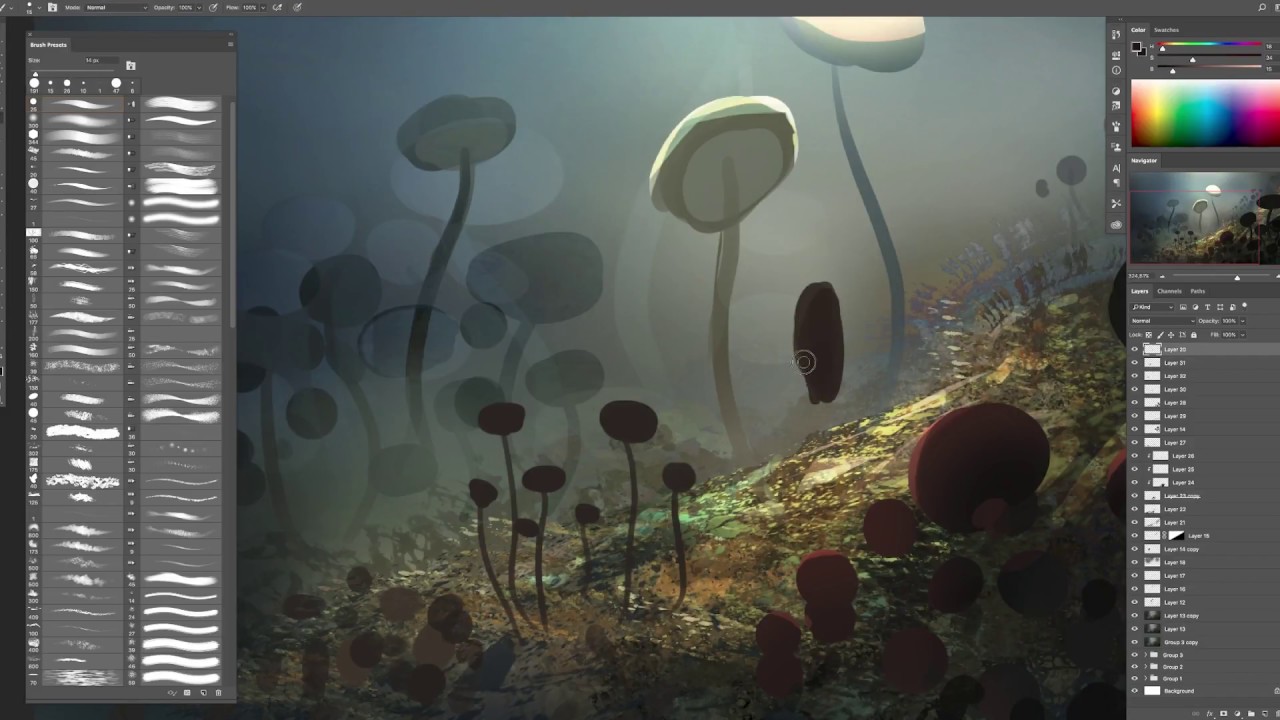Open the brush Mode dropdown

pos(117,8)
